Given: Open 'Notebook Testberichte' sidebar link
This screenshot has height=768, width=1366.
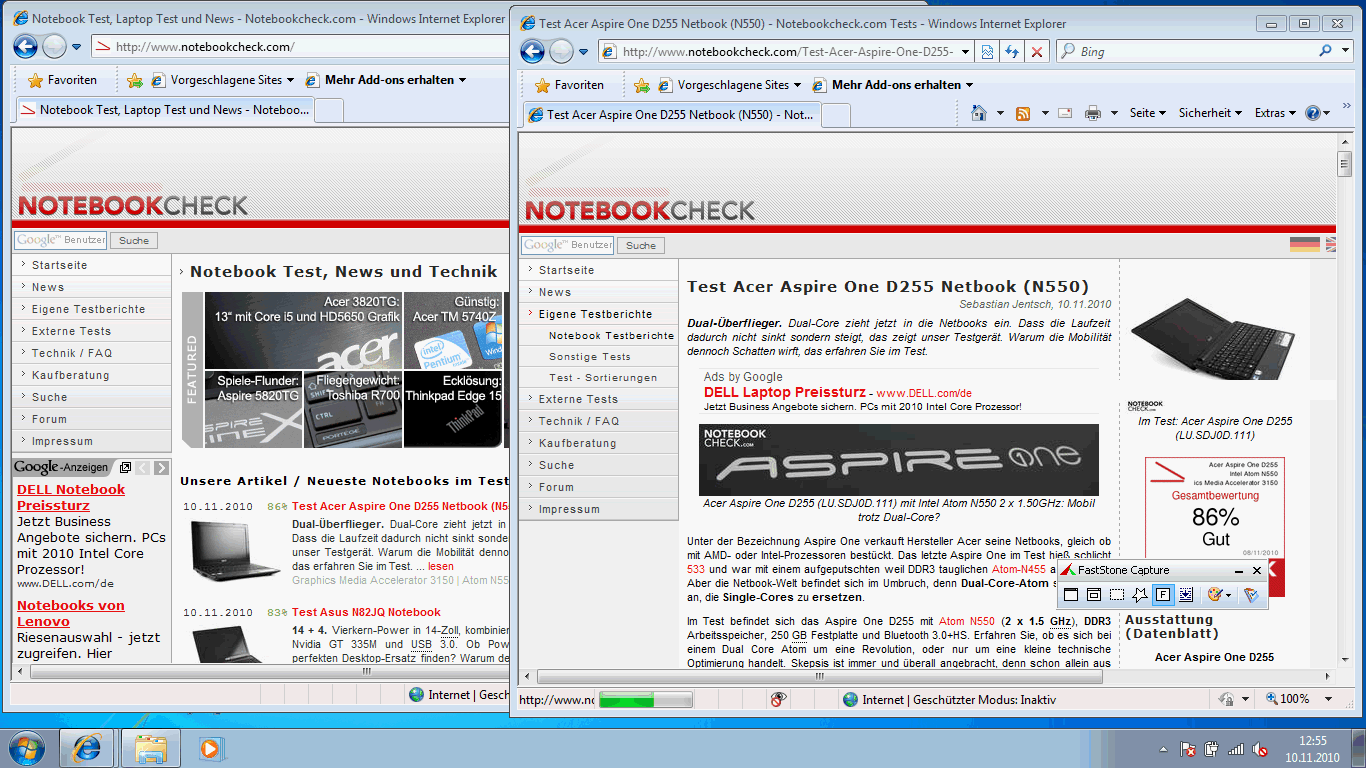Looking at the screenshot, I should click(611, 336).
